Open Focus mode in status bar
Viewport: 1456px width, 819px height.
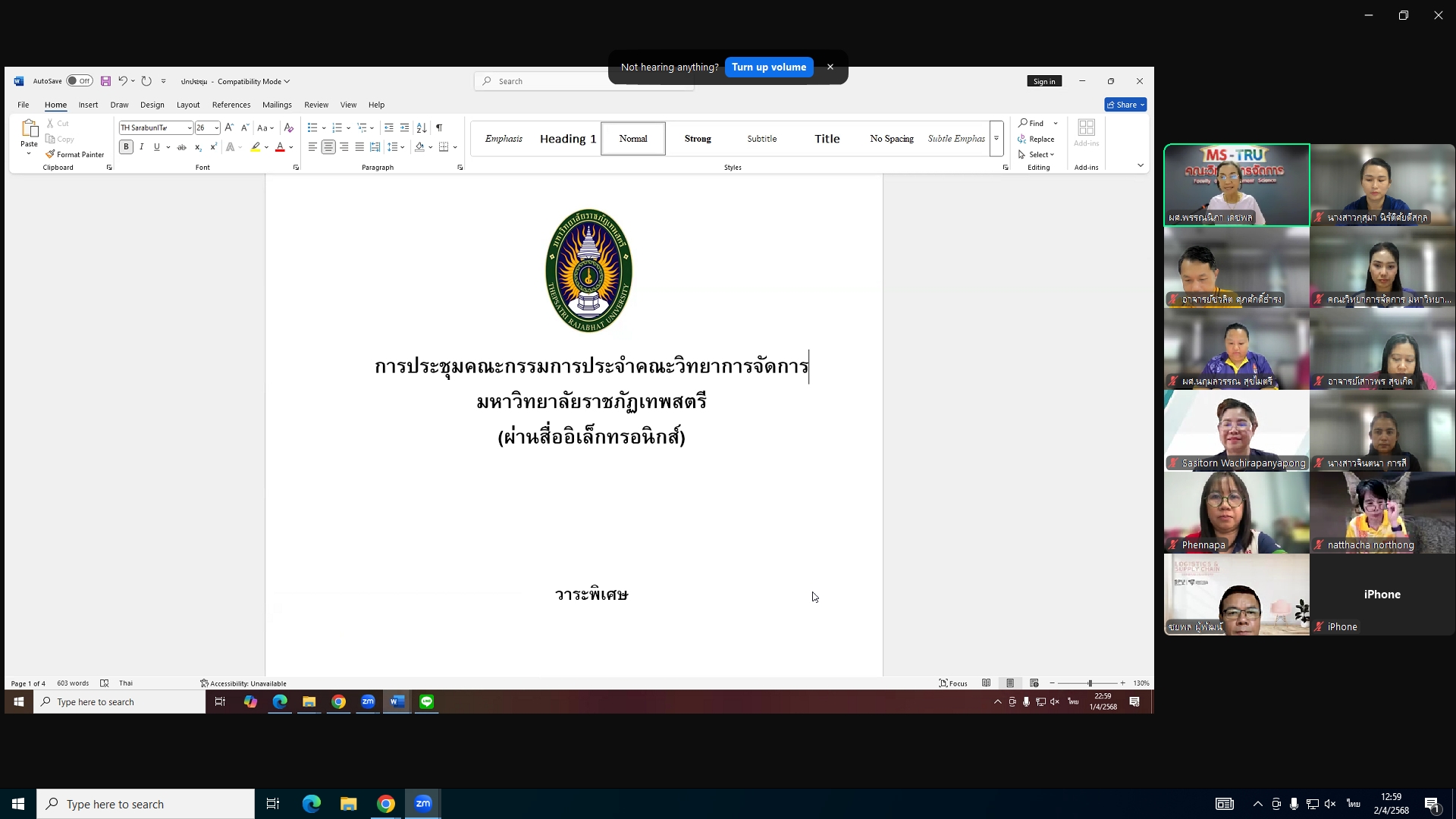(x=953, y=683)
